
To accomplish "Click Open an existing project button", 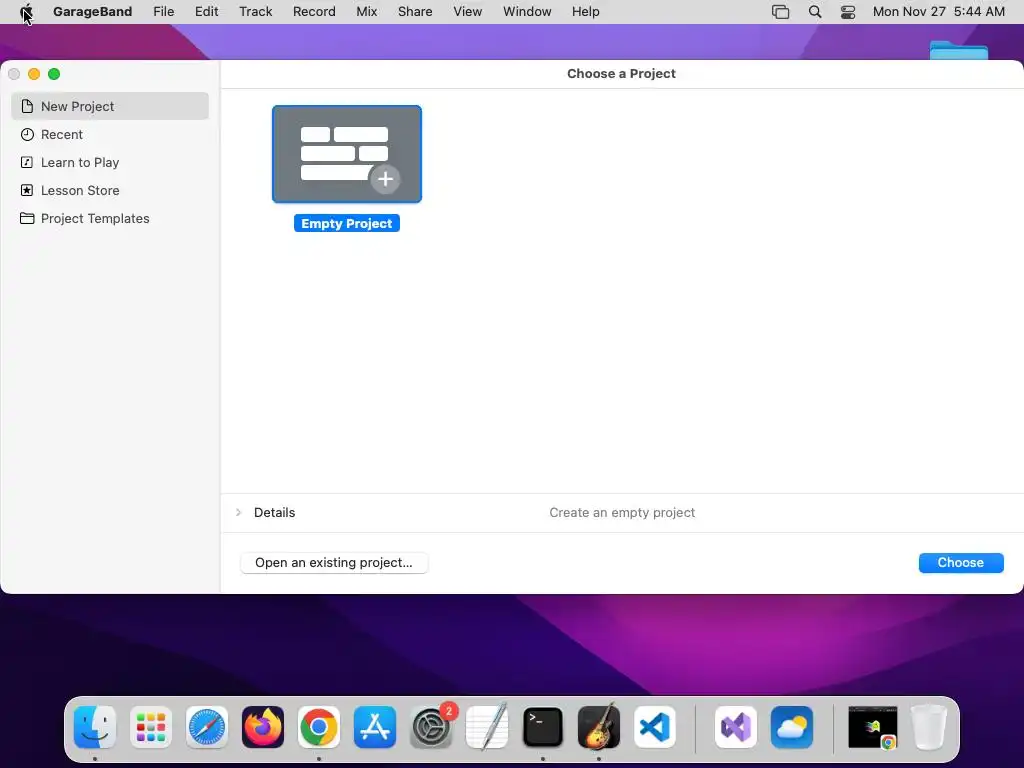I will point(334,563).
